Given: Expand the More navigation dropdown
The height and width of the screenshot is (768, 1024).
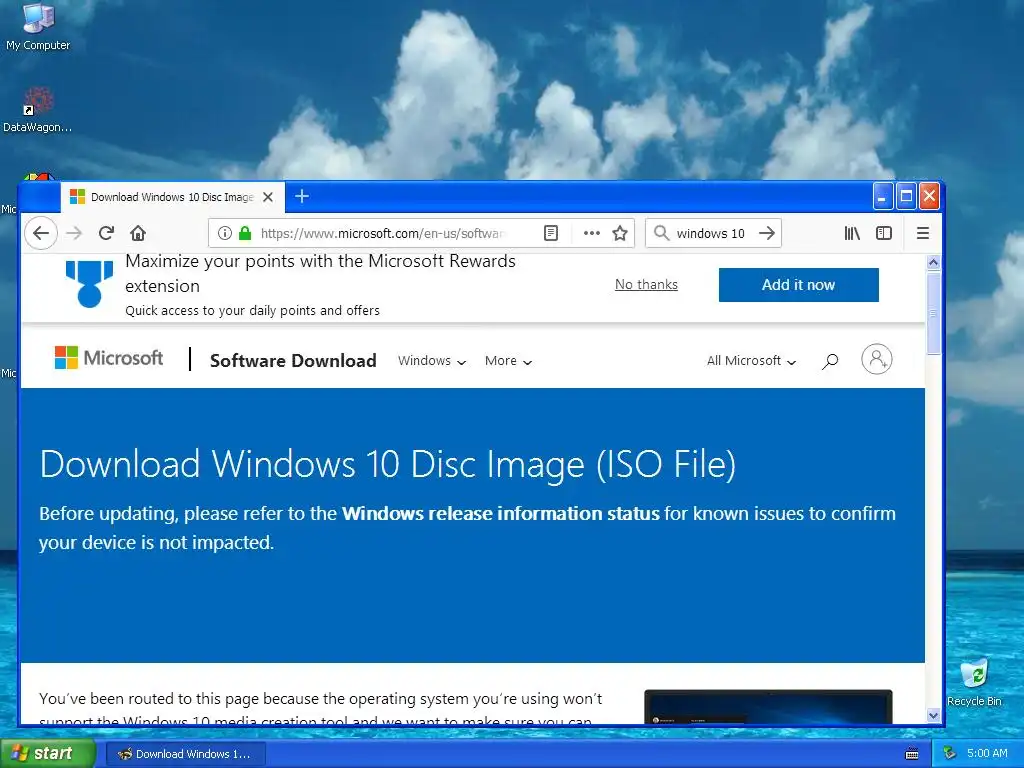Looking at the screenshot, I should [508, 360].
